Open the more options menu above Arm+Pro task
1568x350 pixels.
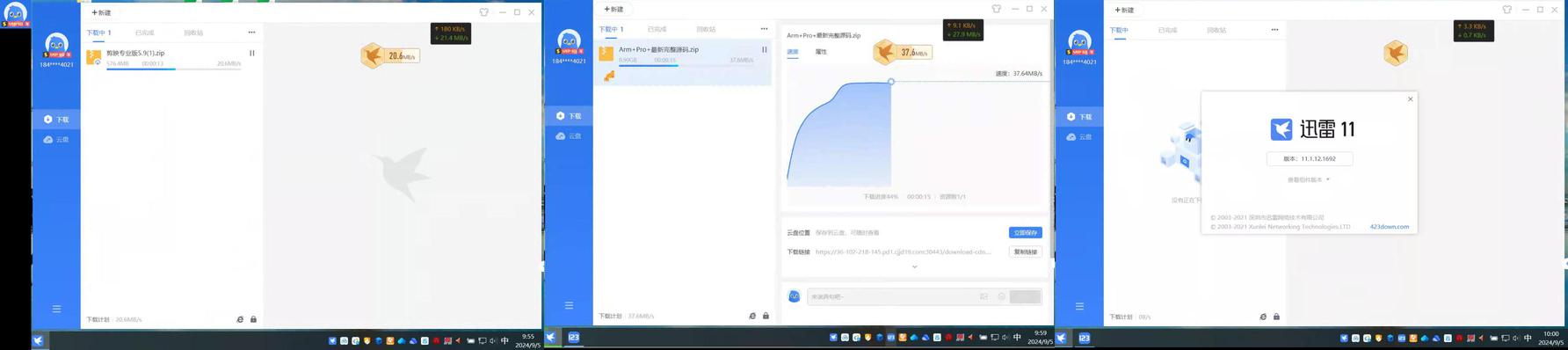pos(764,29)
